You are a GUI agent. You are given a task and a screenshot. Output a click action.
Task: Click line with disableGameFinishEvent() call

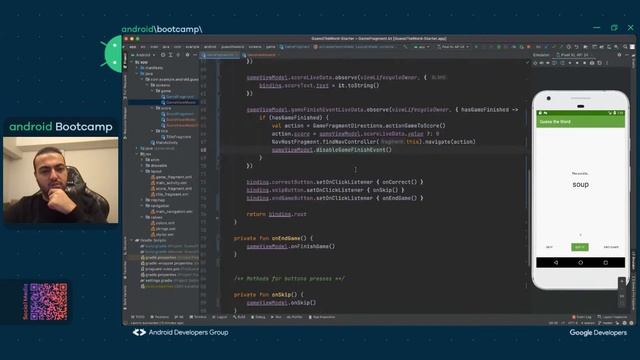pos(331,150)
